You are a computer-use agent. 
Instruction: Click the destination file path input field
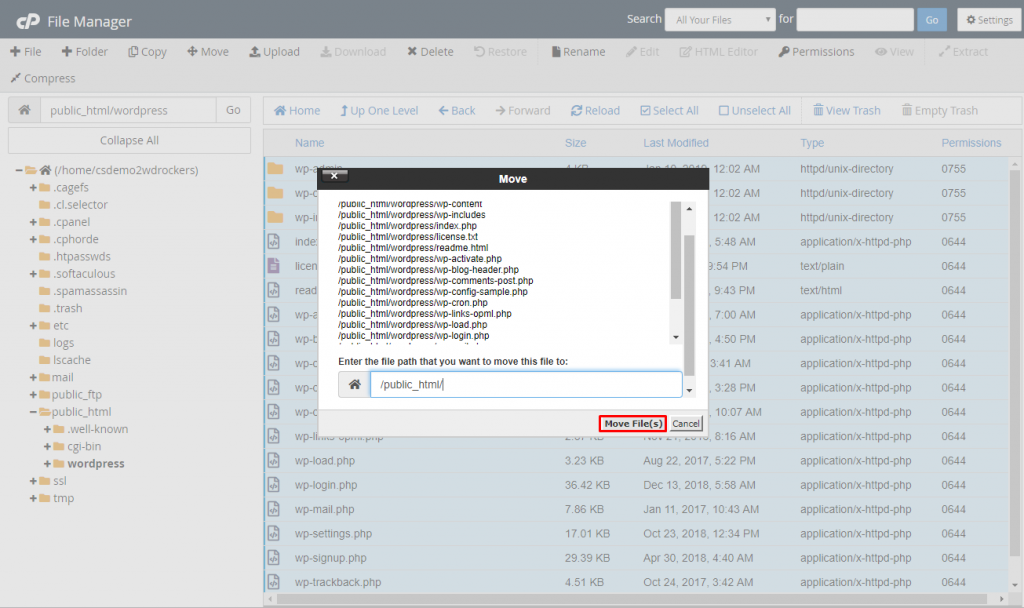click(525, 384)
